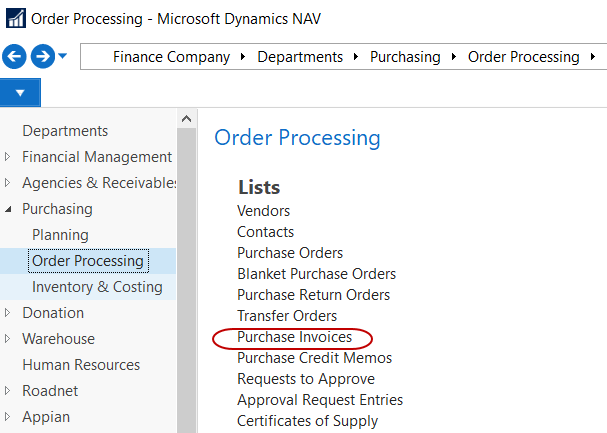The width and height of the screenshot is (607, 433).
Task: Expand the arrow after Finance Company
Action: coord(243,57)
